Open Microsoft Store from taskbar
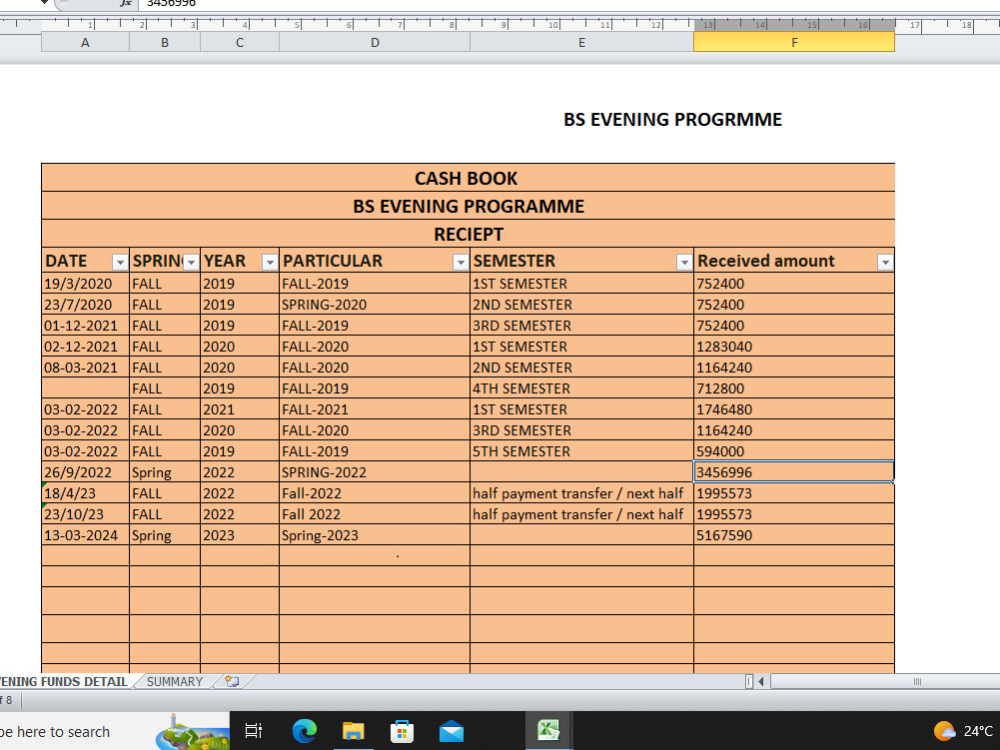Viewport: 1000px width, 750px height. [402, 731]
